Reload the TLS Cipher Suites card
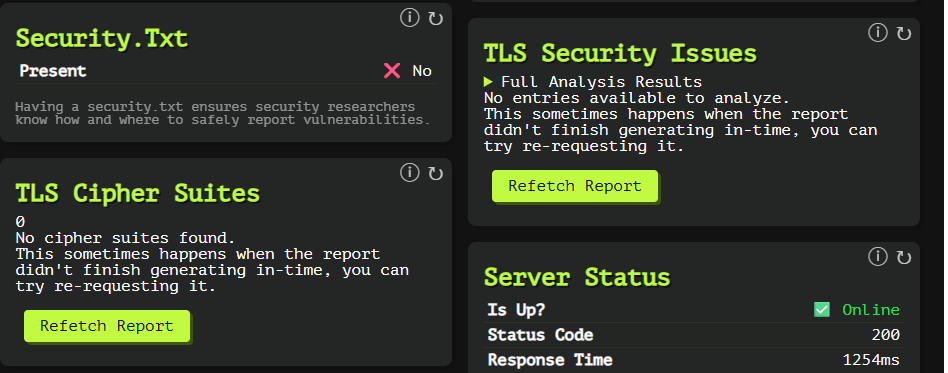The height and width of the screenshot is (373, 948). pyautogui.click(x=435, y=174)
